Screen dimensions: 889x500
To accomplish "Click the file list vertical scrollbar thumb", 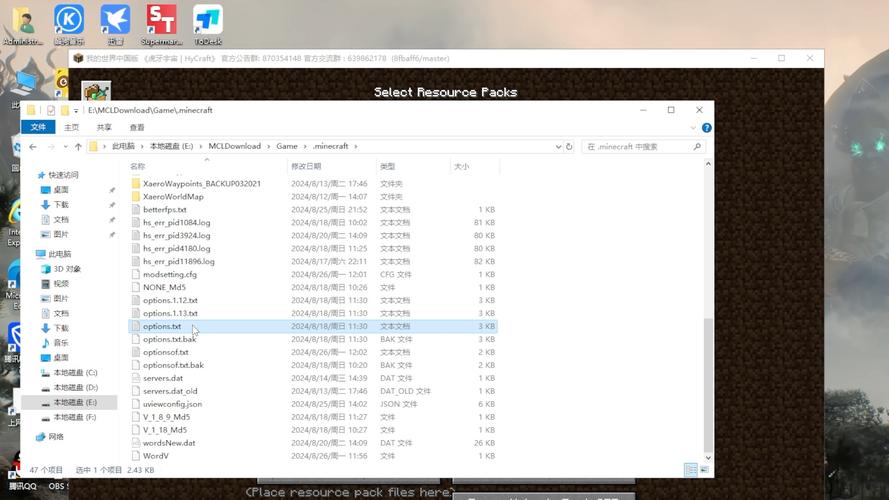I will (x=708, y=384).
